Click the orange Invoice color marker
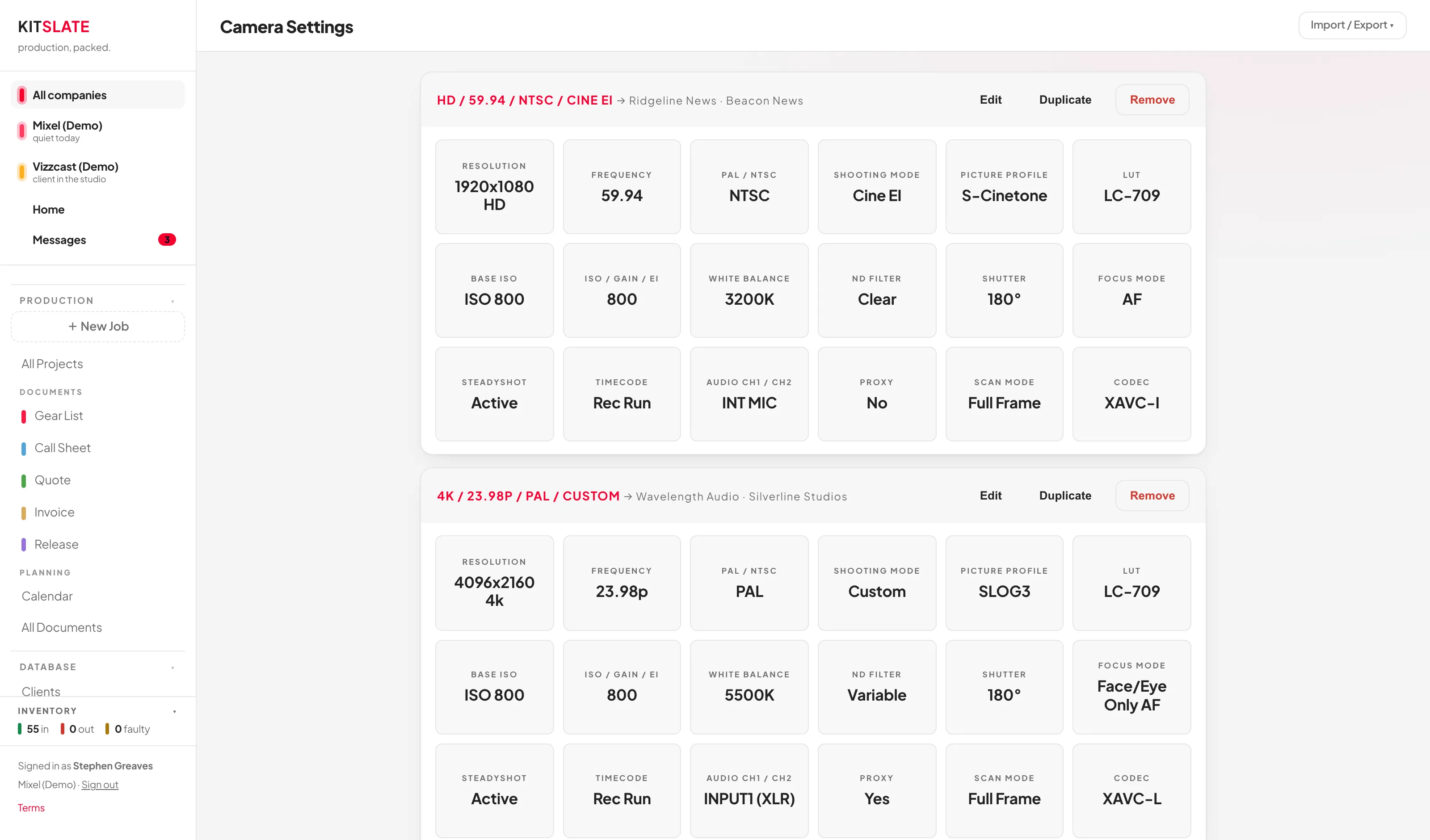Screen dimensions: 1430x840 tap(23, 513)
